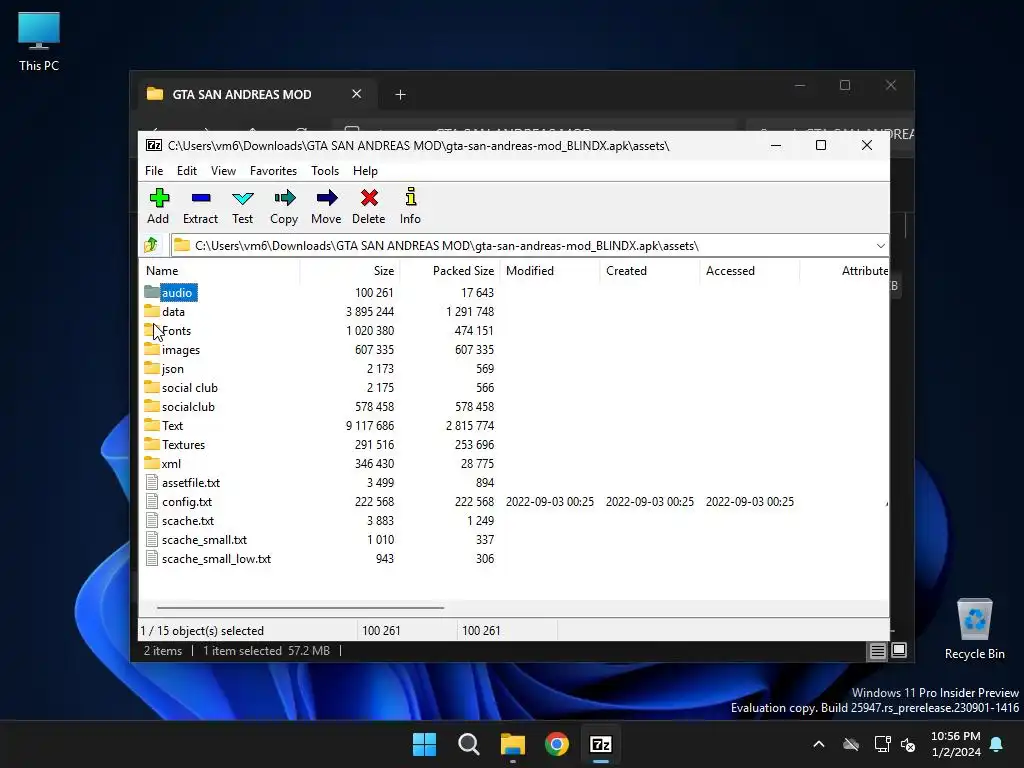The width and height of the screenshot is (1024, 768).
Task: Close the GTA SAN ANDREAS MOD tab
Action: pyautogui.click(x=357, y=94)
